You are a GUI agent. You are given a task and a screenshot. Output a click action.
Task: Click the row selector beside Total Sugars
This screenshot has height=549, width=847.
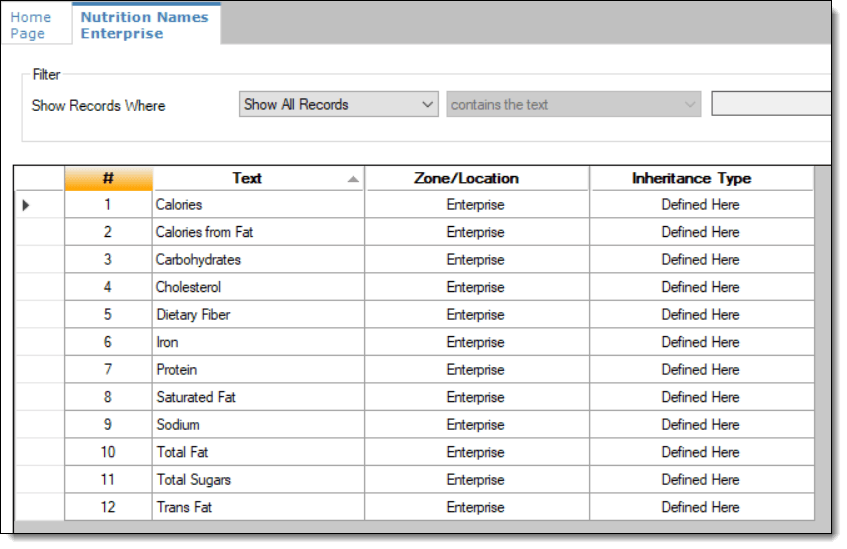pos(39,480)
